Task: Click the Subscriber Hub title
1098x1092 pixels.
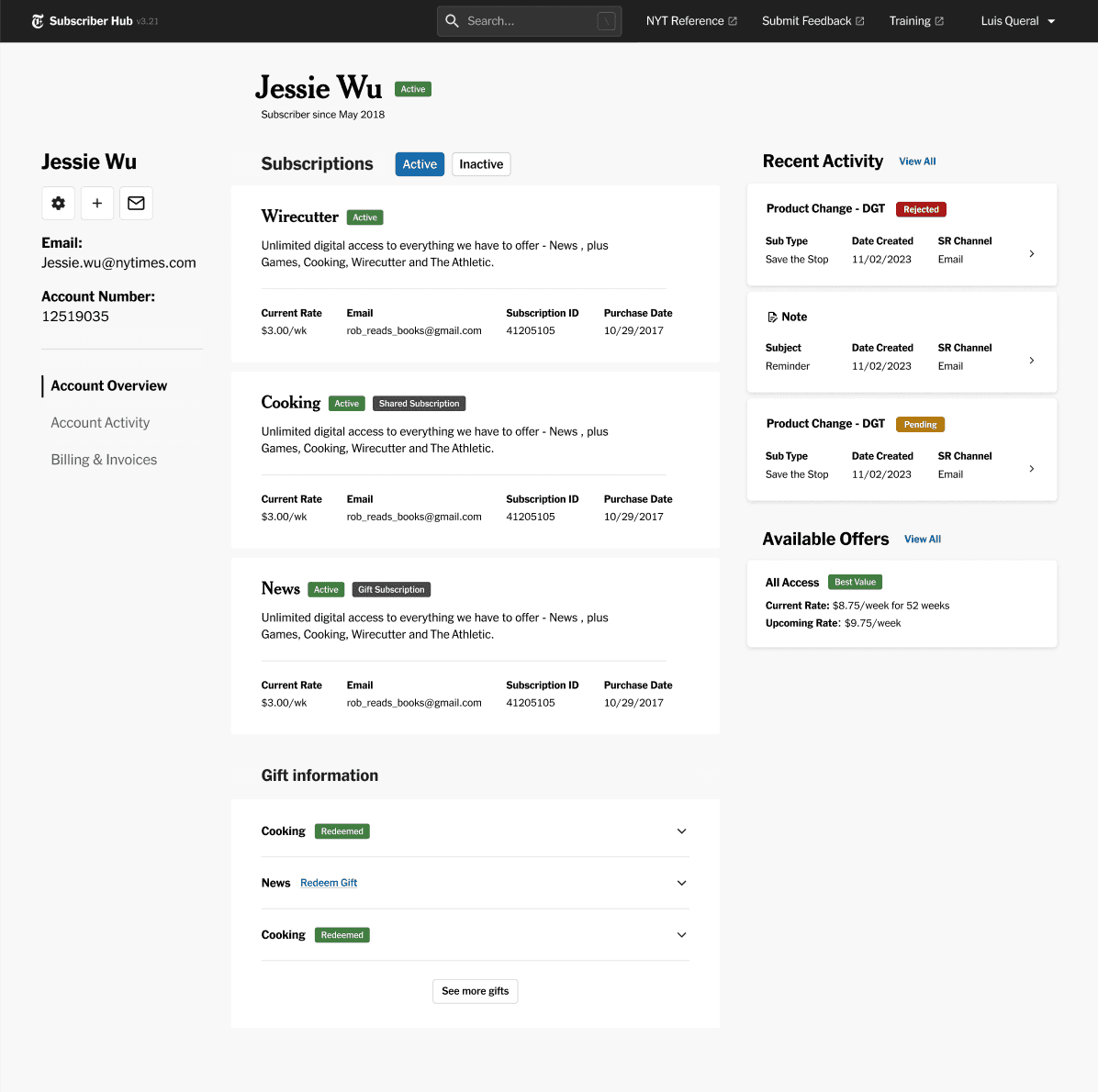Action: coord(91,21)
